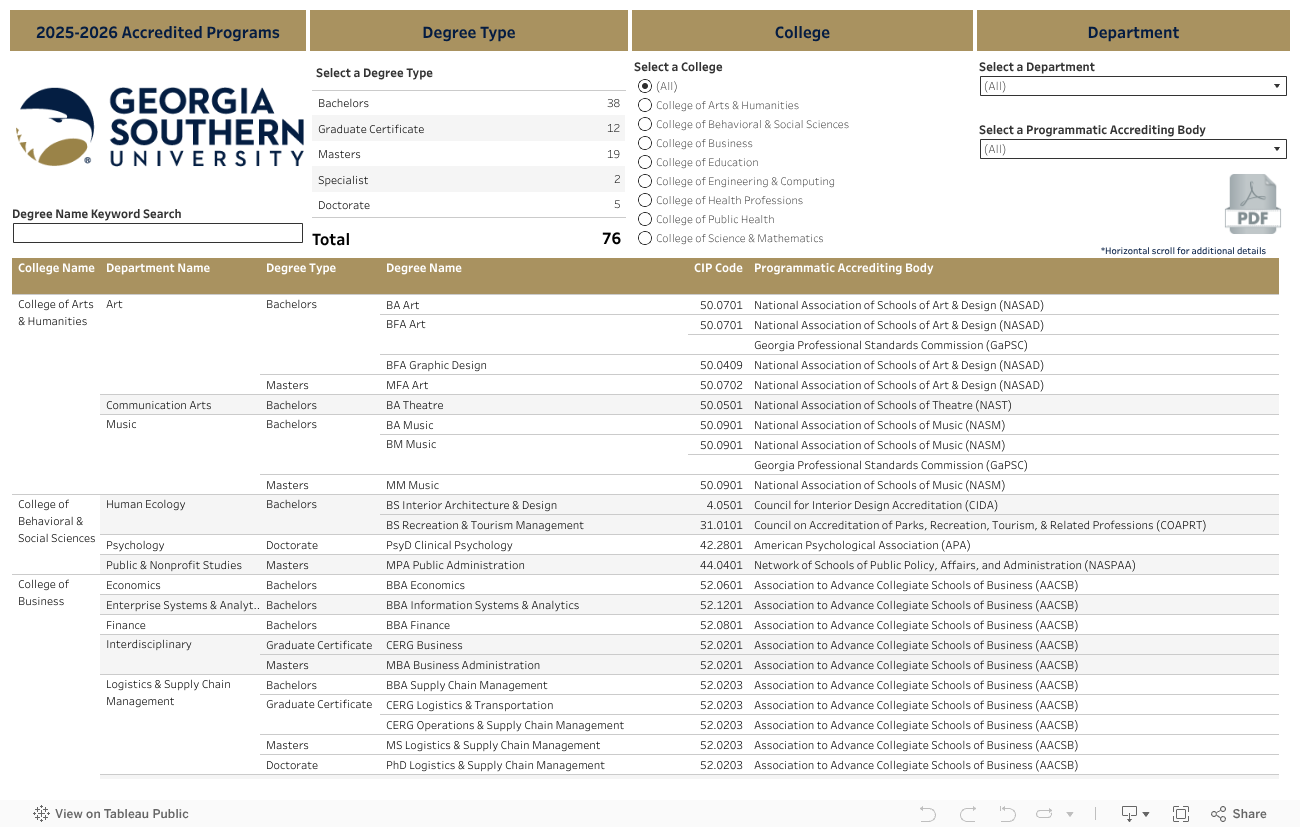Filter by Bachelors degree type row
Image resolution: width=1300 pixels, height=827 pixels.
[x=468, y=103]
